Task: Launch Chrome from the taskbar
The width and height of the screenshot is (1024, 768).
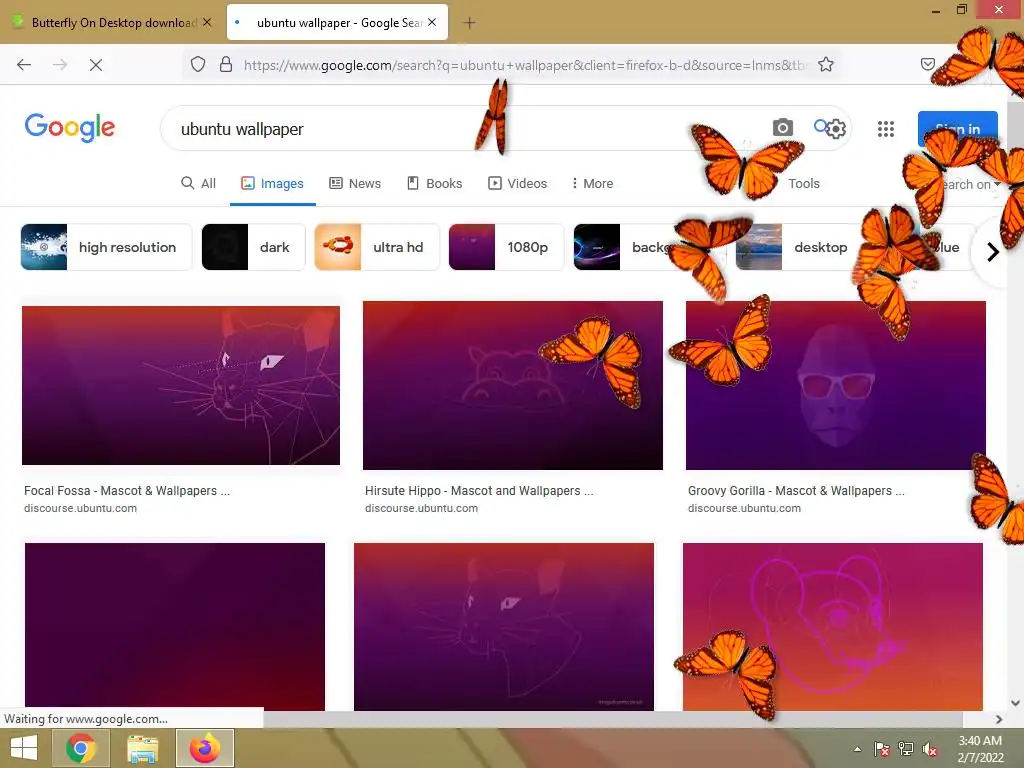Action: point(80,748)
